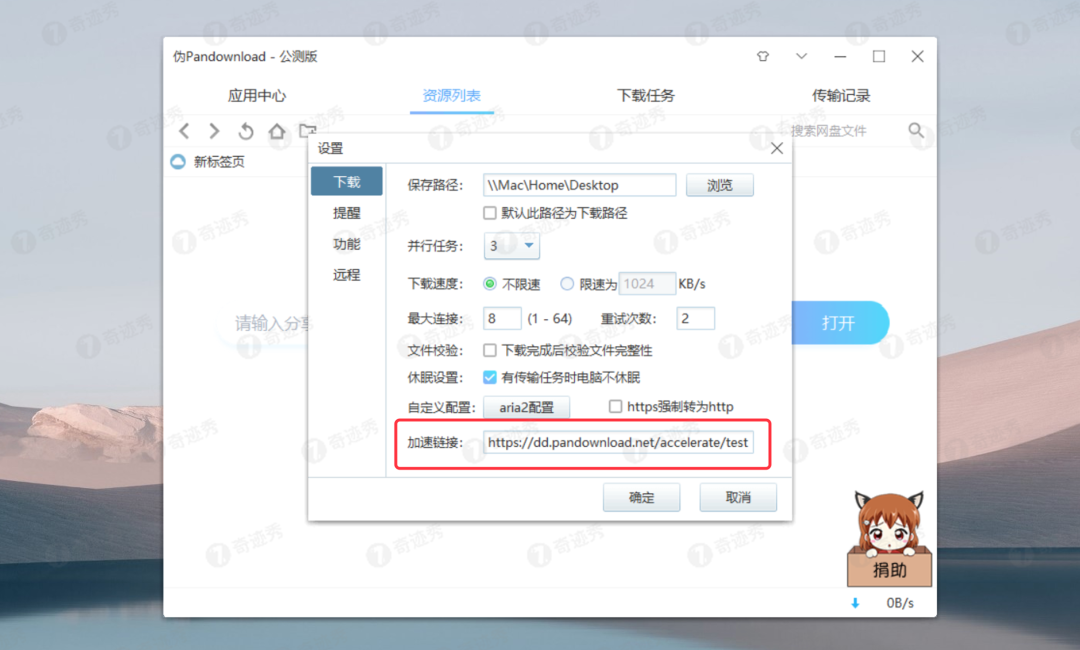Click the 1024 KB/s speed limit field
The width and height of the screenshot is (1080, 650).
[x=647, y=284]
